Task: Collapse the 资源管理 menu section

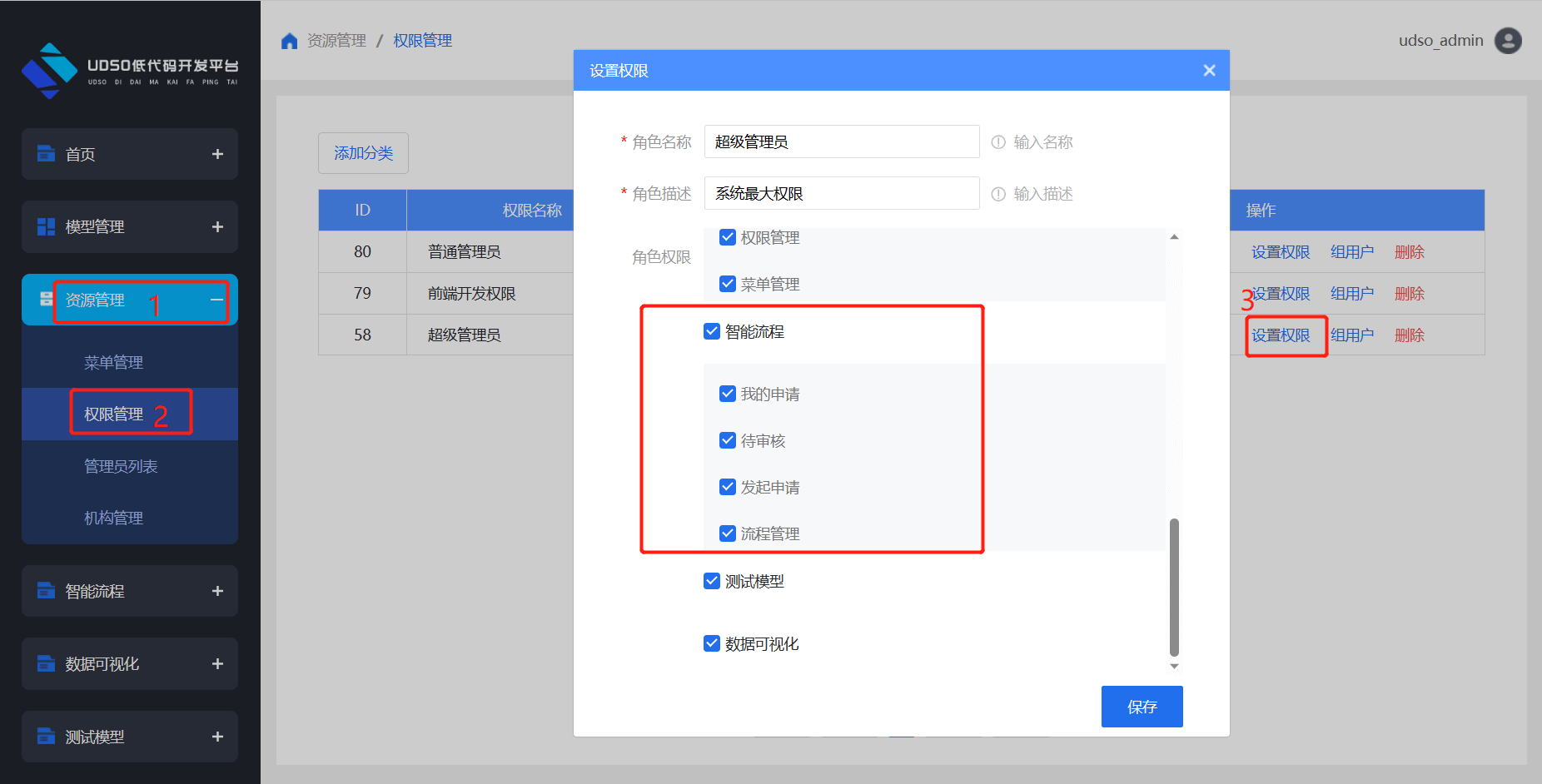Action: click(x=217, y=300)
